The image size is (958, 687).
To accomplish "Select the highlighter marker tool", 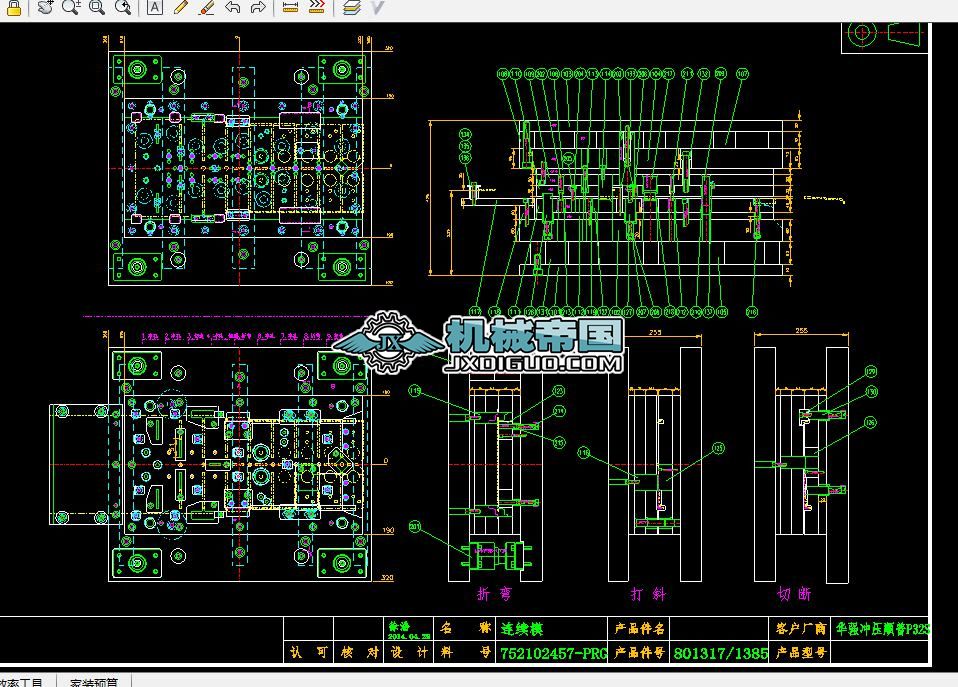I will (207, 7).
